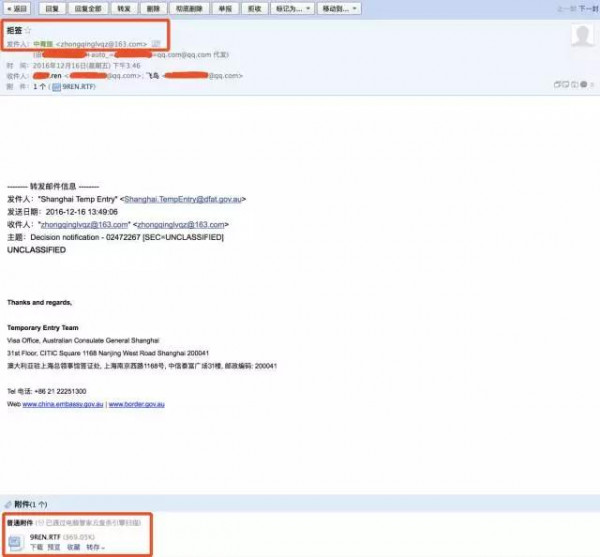
Task: Click the sender contact card icon
Action: (156, 44)
